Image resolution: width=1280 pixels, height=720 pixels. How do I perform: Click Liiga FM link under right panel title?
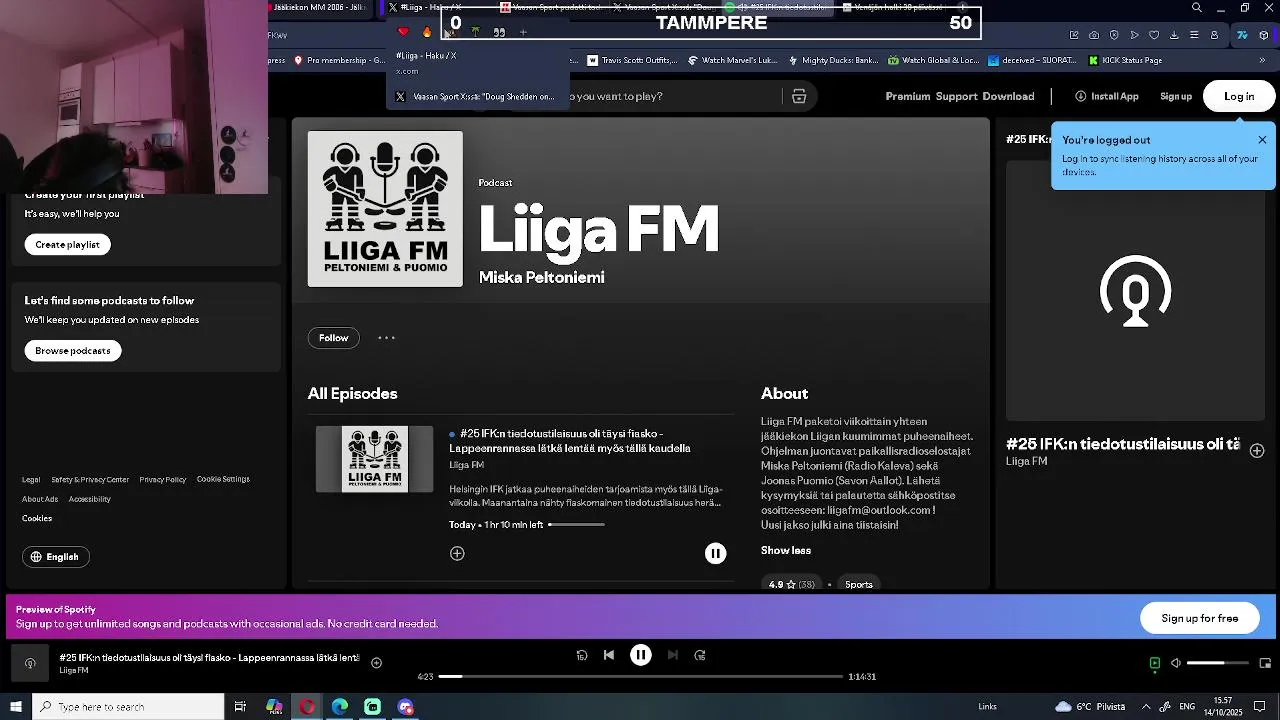tap(1027, 462)
